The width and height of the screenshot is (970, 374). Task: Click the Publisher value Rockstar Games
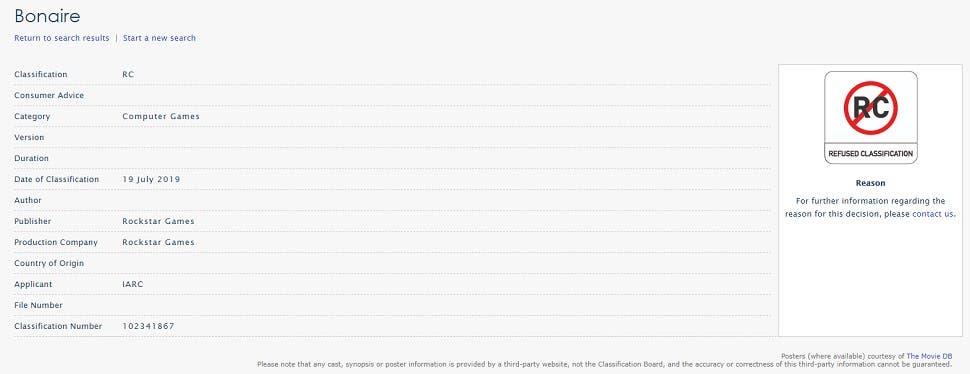pos(158,221)
